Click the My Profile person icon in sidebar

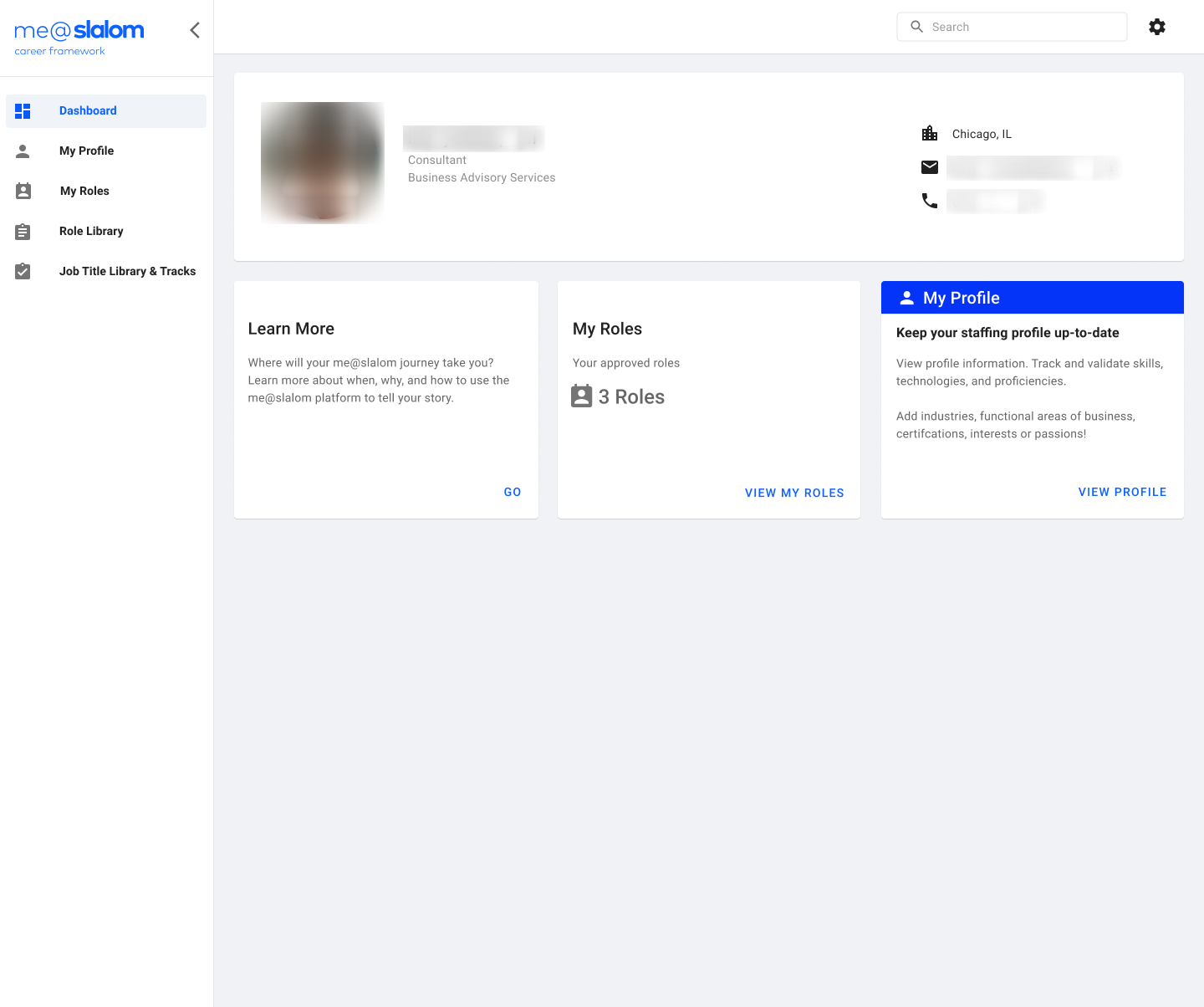(x=23, y=151)
